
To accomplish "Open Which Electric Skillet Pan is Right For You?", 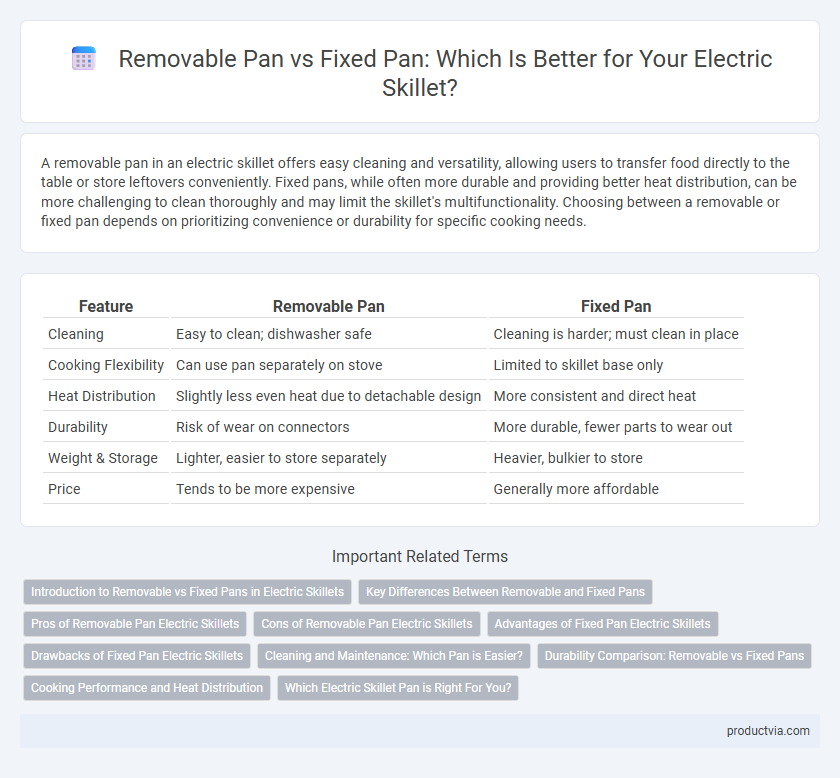I will (x=398, y=687).
